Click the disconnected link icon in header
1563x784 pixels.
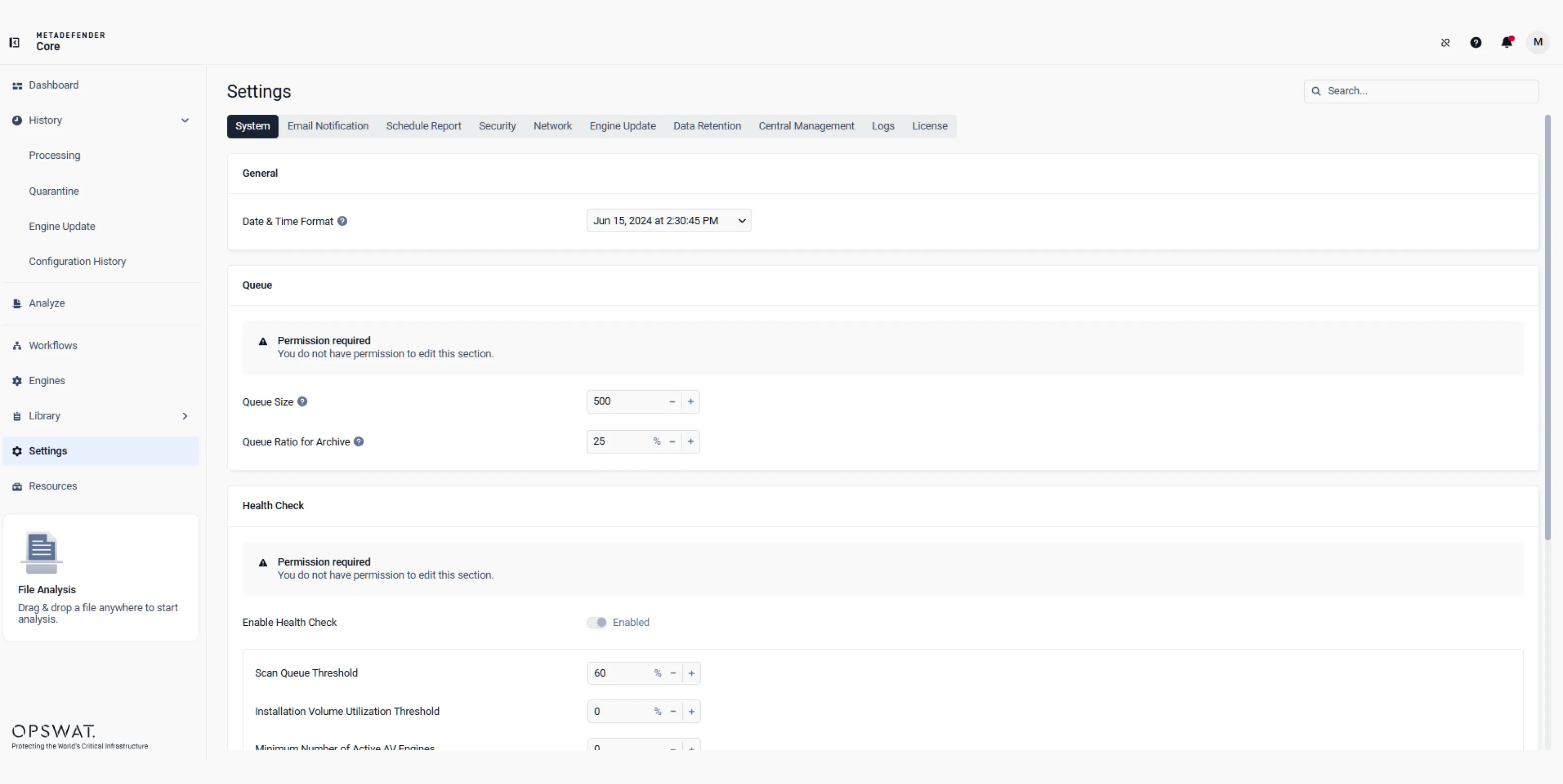[x=1445, y=43]
